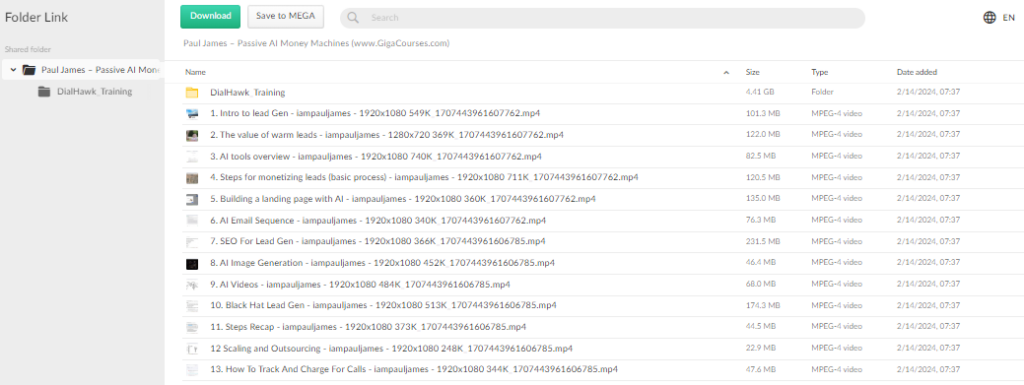Sort by the Type column header
Viewport: 1024px width, 385px height.
click(x=820, y=72)
